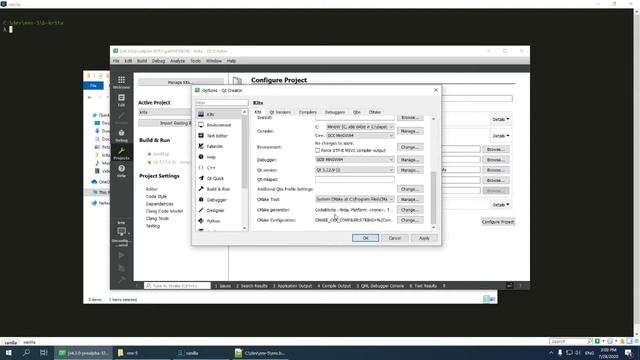Click Change next to CMake Configuration
The height and width of the screenshot is (360, 640).
pyautogui.click(x=410, y=220)
